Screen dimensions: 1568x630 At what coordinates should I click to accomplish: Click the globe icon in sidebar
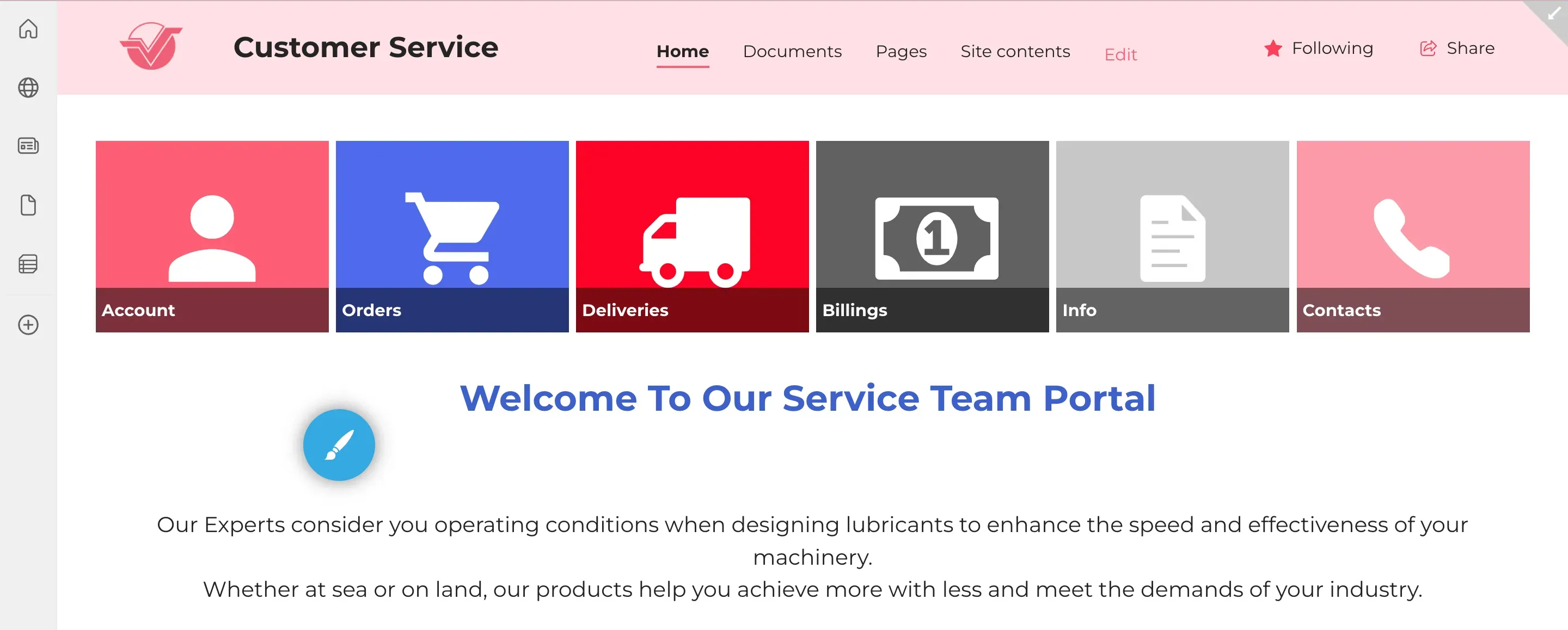pos(28,88)
